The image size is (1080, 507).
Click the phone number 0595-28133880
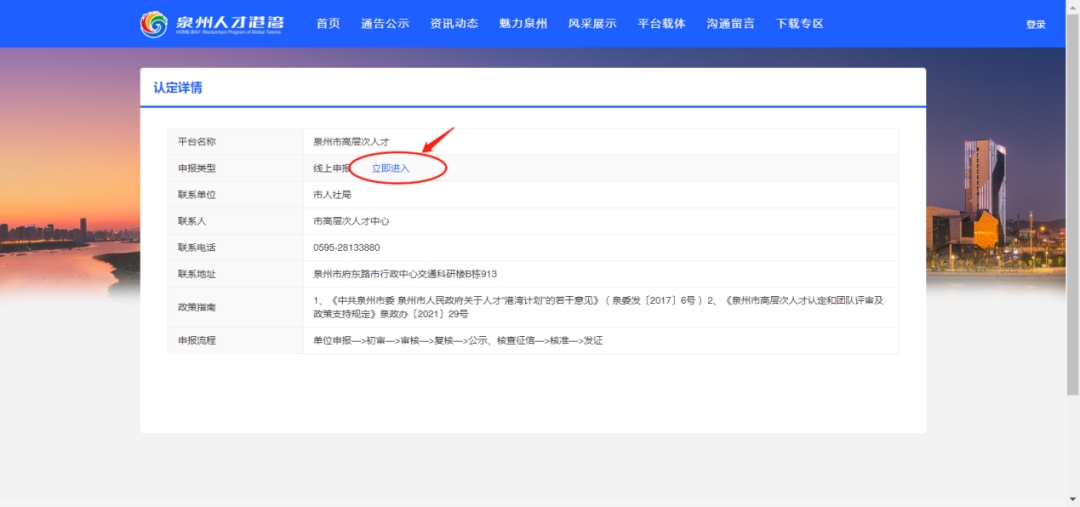click(347, 247)
